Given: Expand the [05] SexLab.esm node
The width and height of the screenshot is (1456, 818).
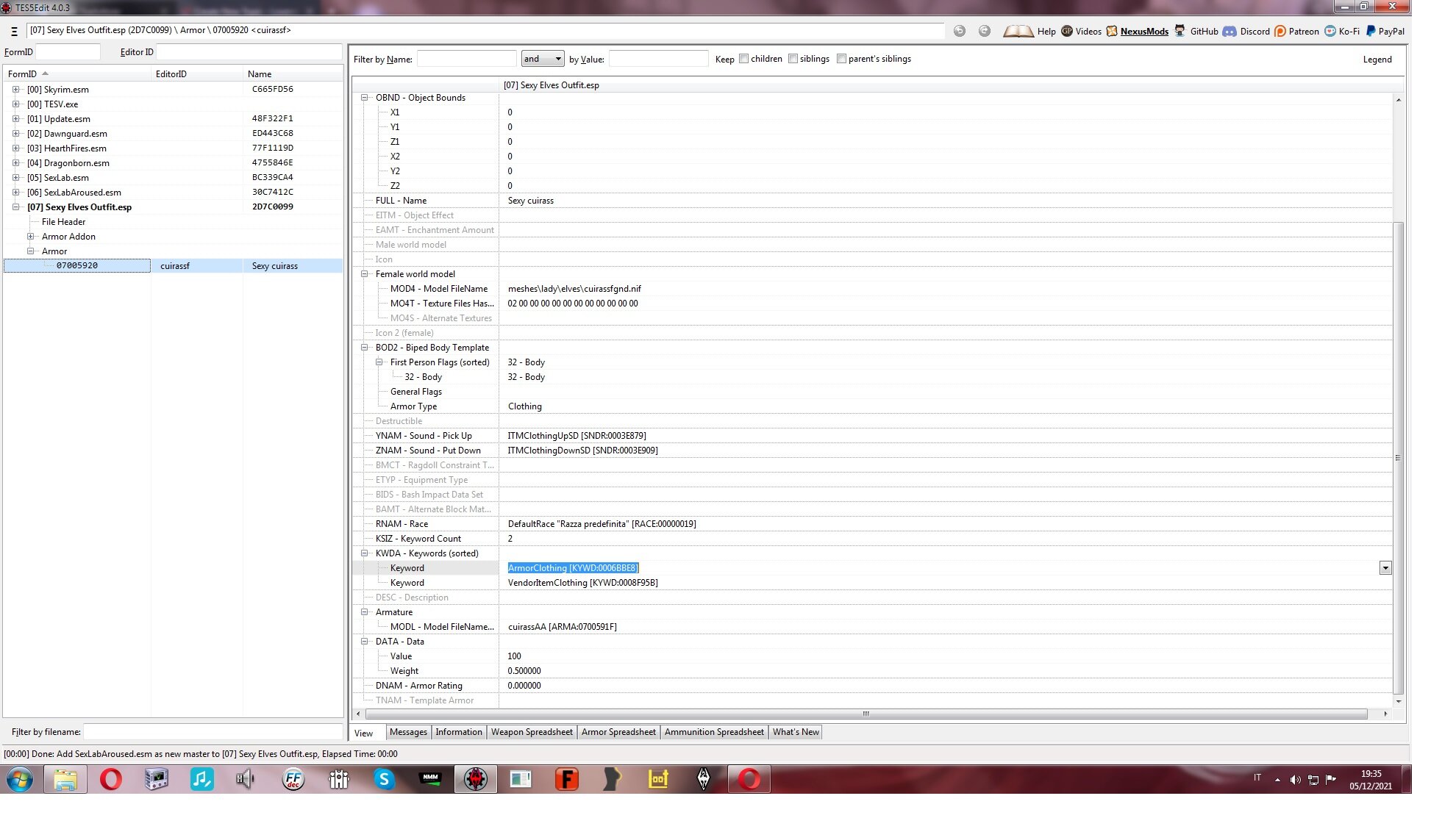Looking at the screenshot, I should (x=15, y=177).
